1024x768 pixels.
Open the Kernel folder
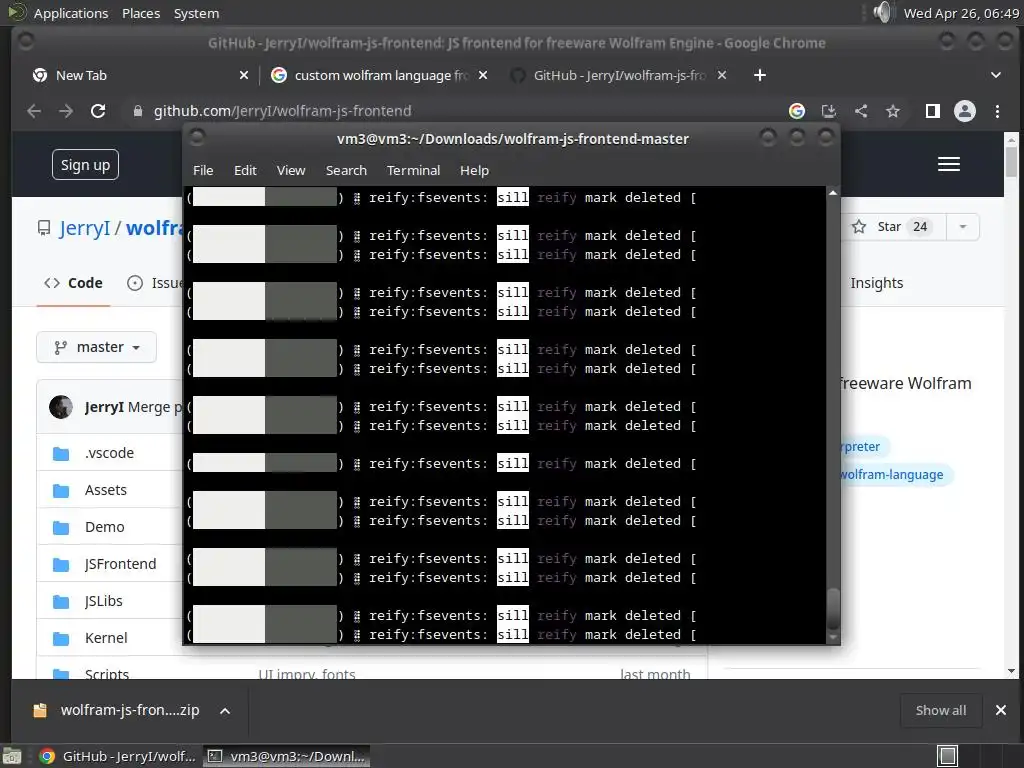coord(106,638)
